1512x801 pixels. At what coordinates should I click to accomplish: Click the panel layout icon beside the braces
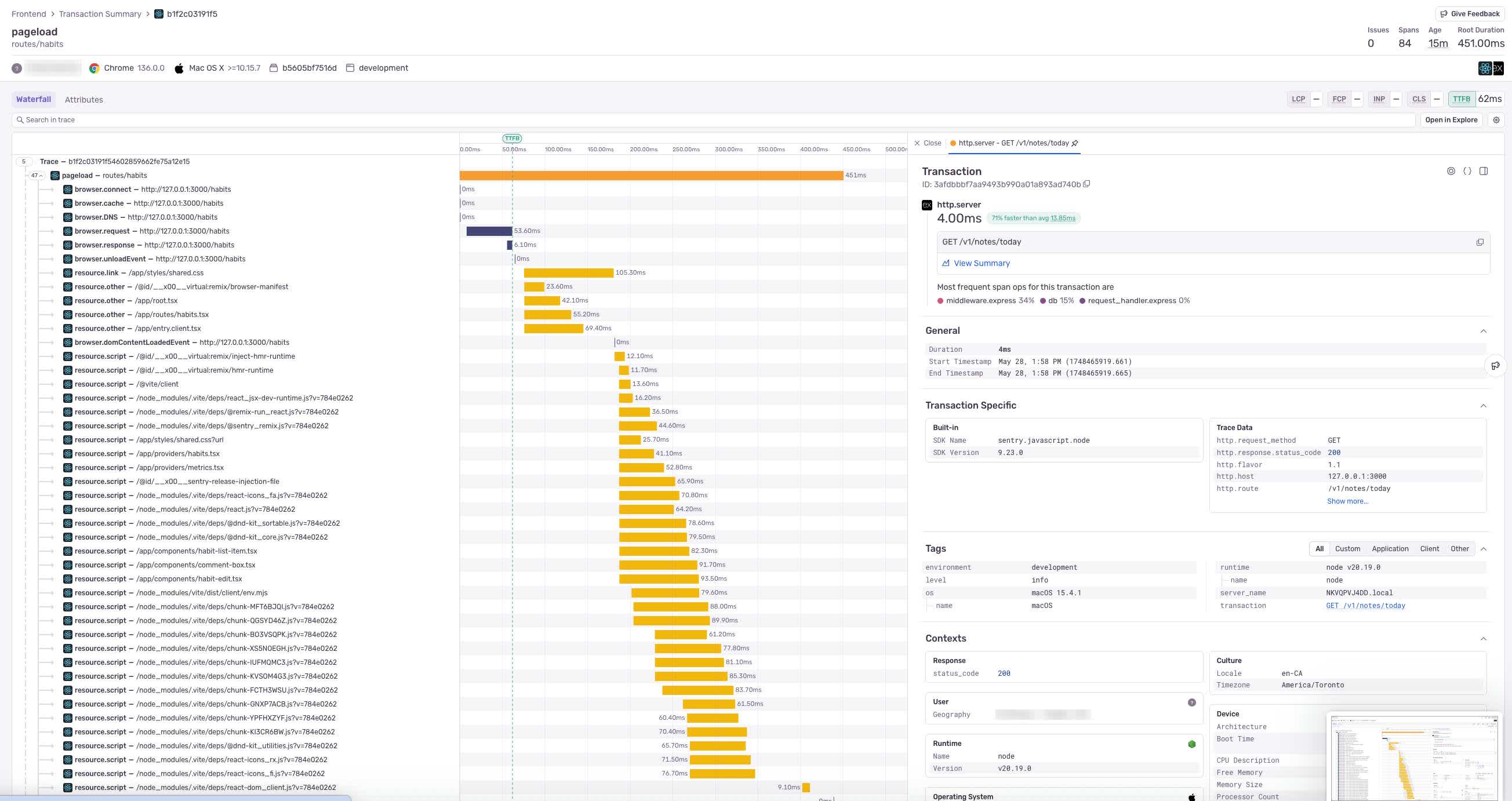pos(1483,172)
